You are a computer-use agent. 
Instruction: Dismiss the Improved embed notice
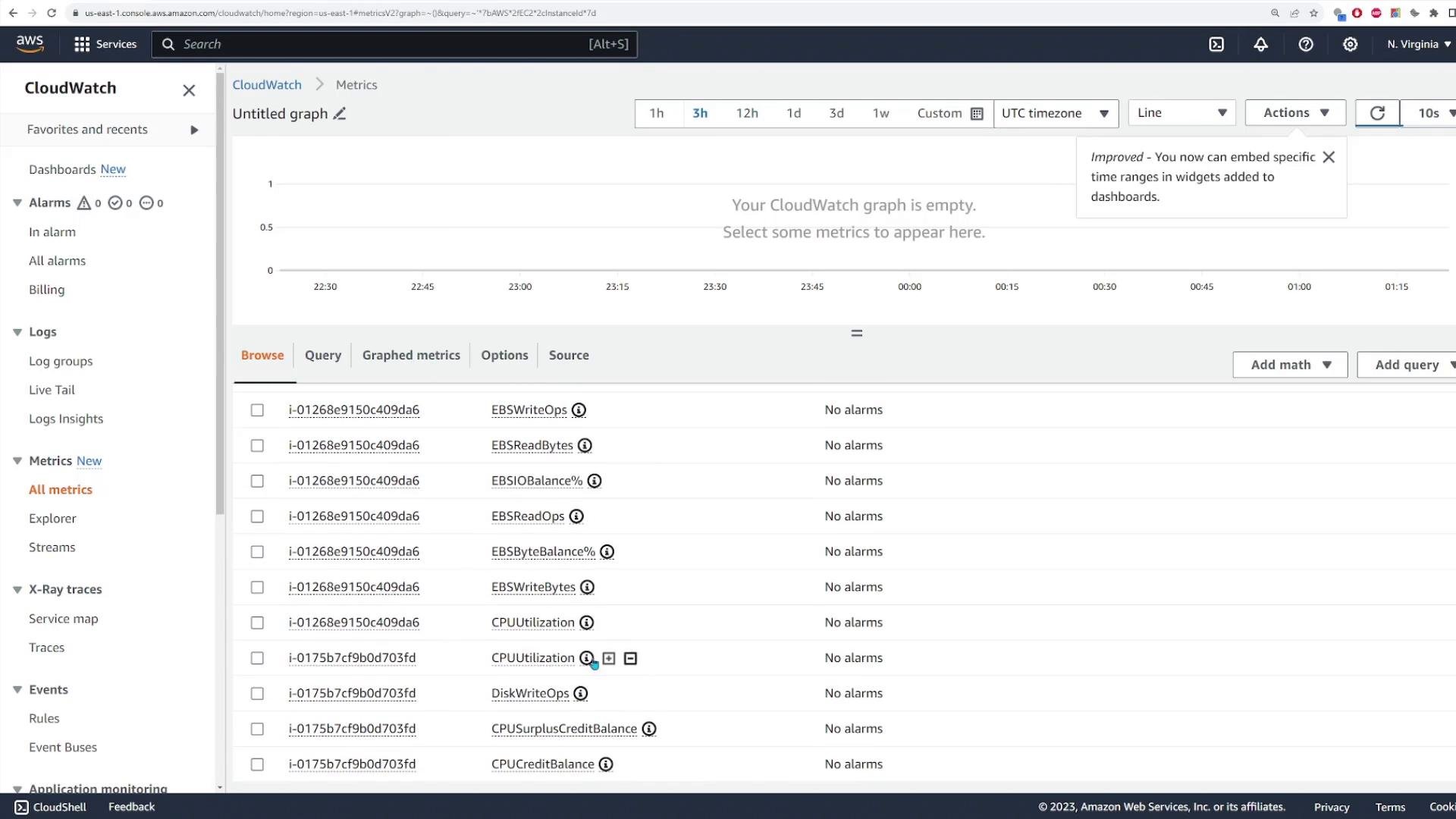point(1329,157)
